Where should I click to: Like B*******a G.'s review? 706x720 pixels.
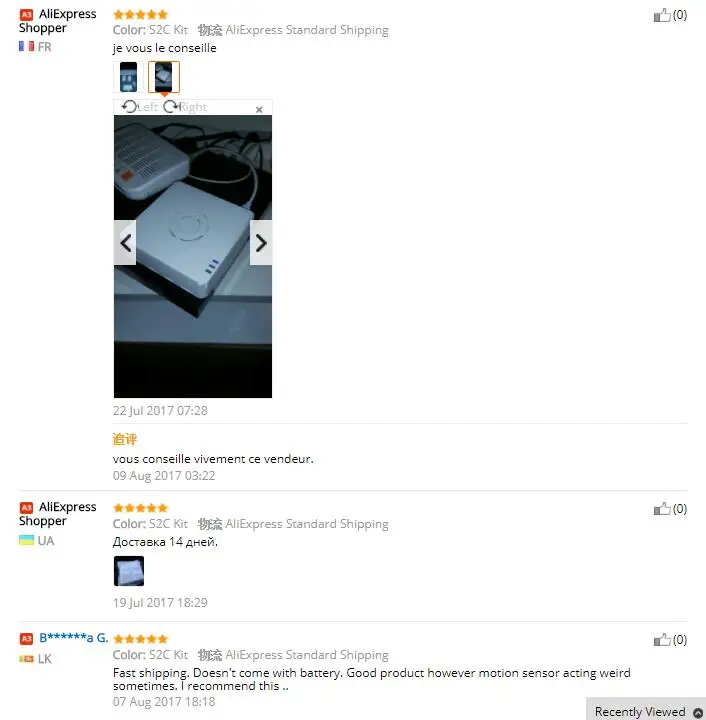(662, 640)
